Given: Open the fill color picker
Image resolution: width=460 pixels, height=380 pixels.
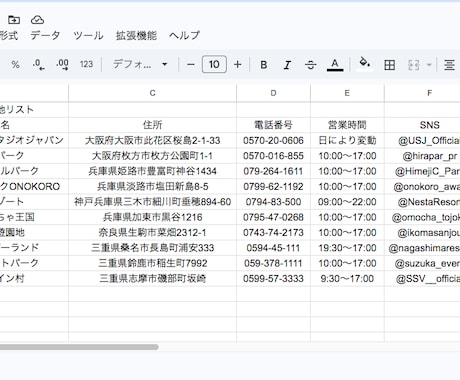Looking at the screenshot, I should tap(365, 64).
